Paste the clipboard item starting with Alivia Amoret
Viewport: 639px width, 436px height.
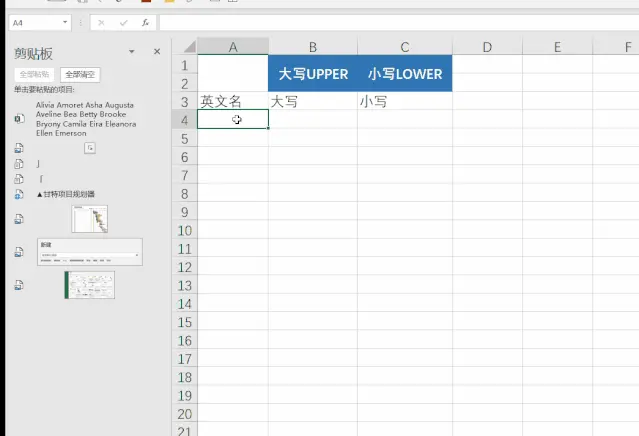coord(86,119)
